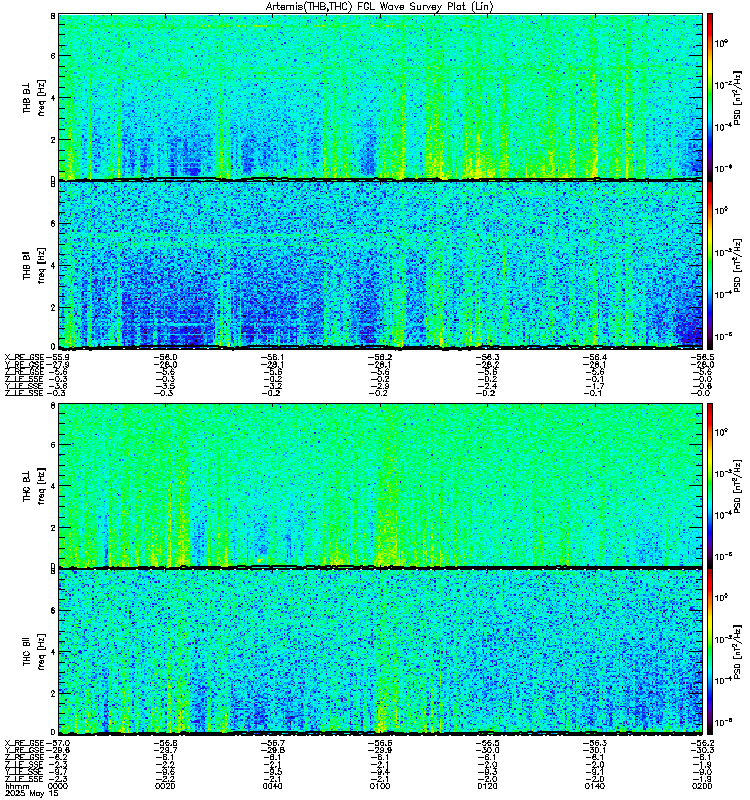750x800 pixels.
Task: Click the 2025 May 15 date label
Action: pyautogui.click(x=32, y=793)
